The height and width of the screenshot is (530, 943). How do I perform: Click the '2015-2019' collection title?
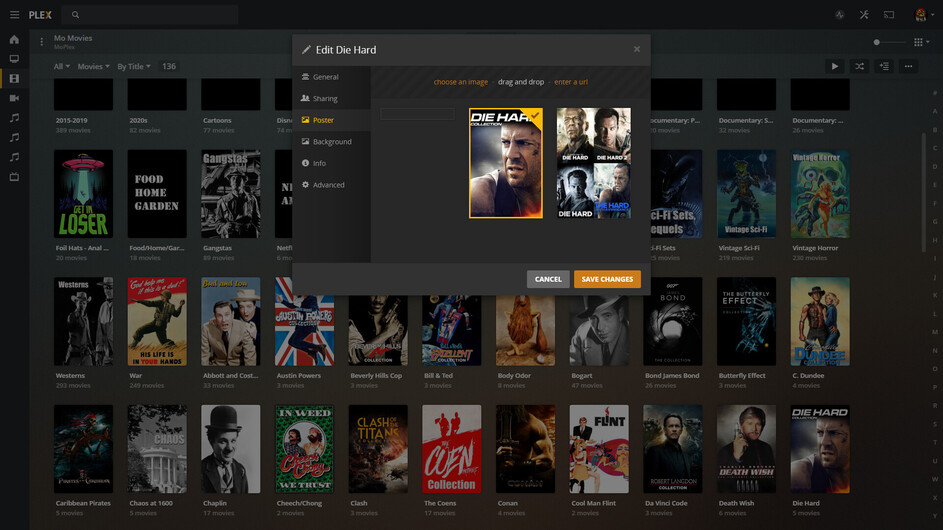tap(72, 120)
